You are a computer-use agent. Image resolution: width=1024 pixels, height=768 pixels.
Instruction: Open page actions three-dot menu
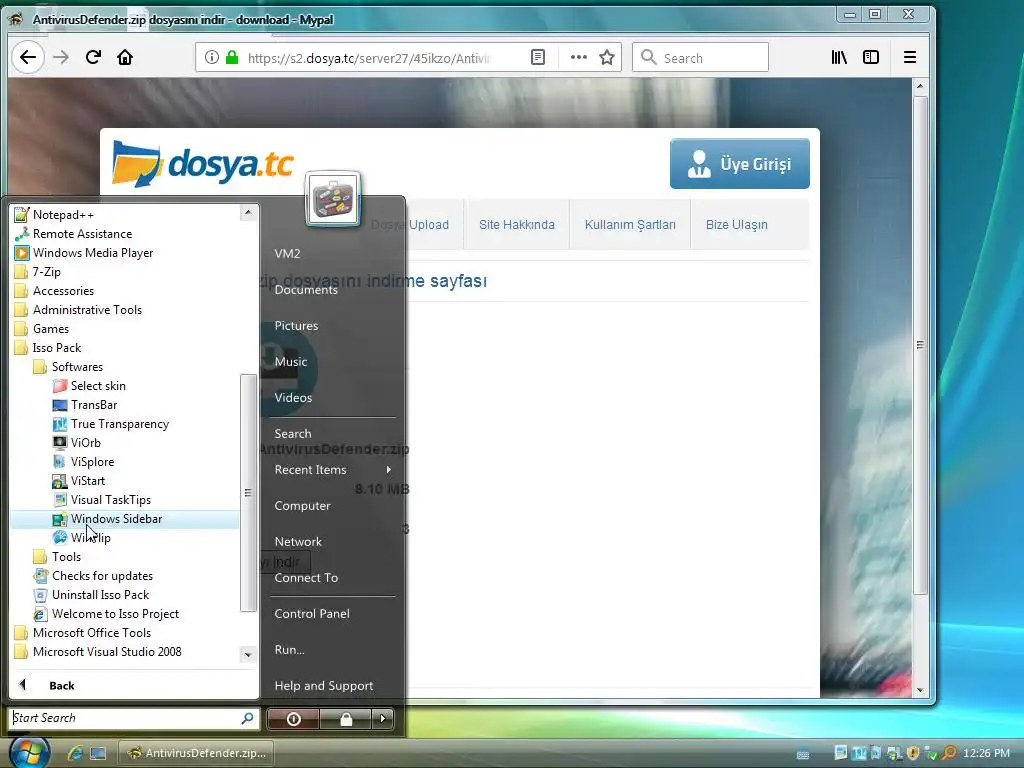click(x=579, y=57)
